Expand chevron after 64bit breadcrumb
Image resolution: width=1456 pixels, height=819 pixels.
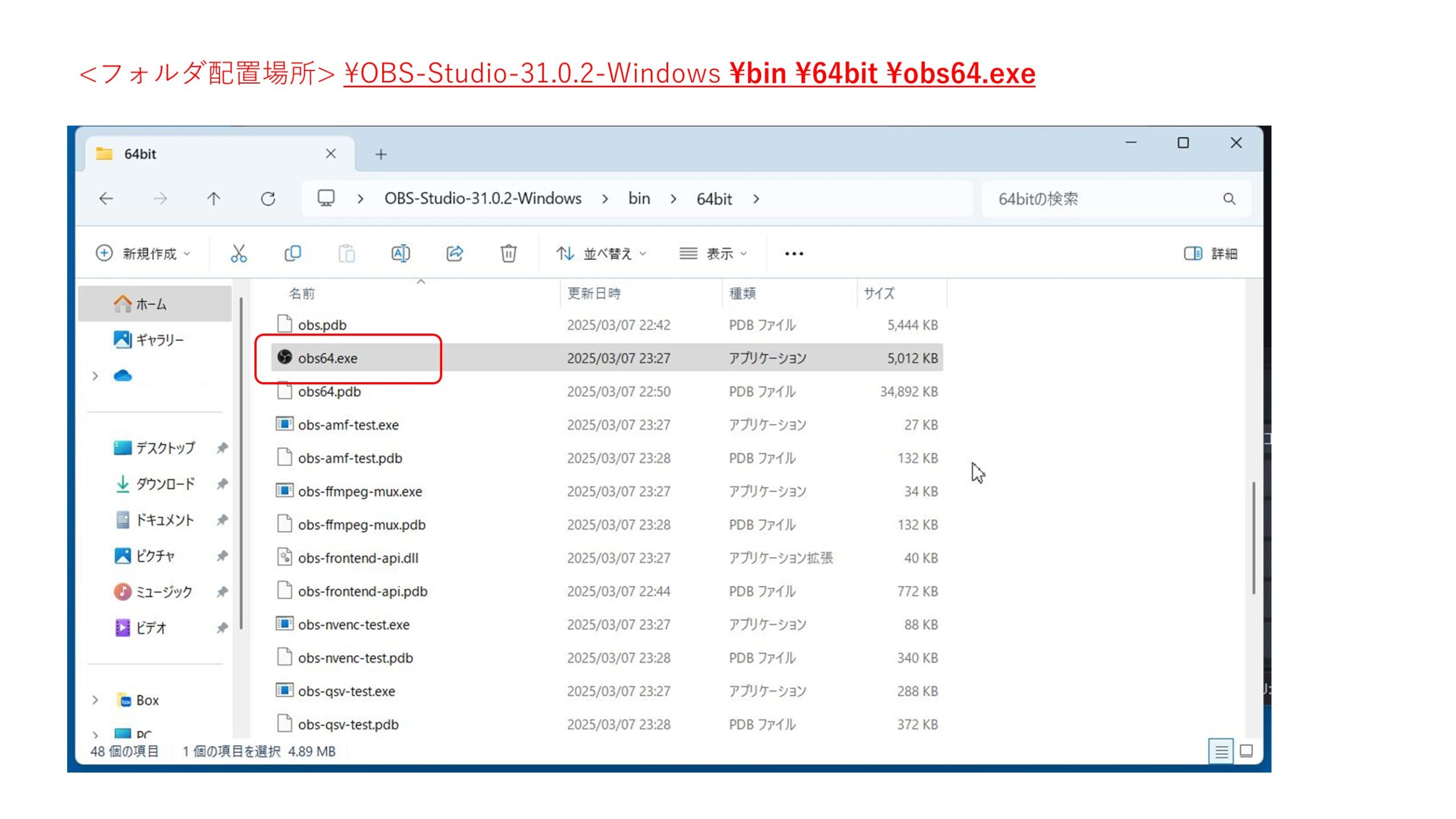pyautogui.click(x=756, y=199)
